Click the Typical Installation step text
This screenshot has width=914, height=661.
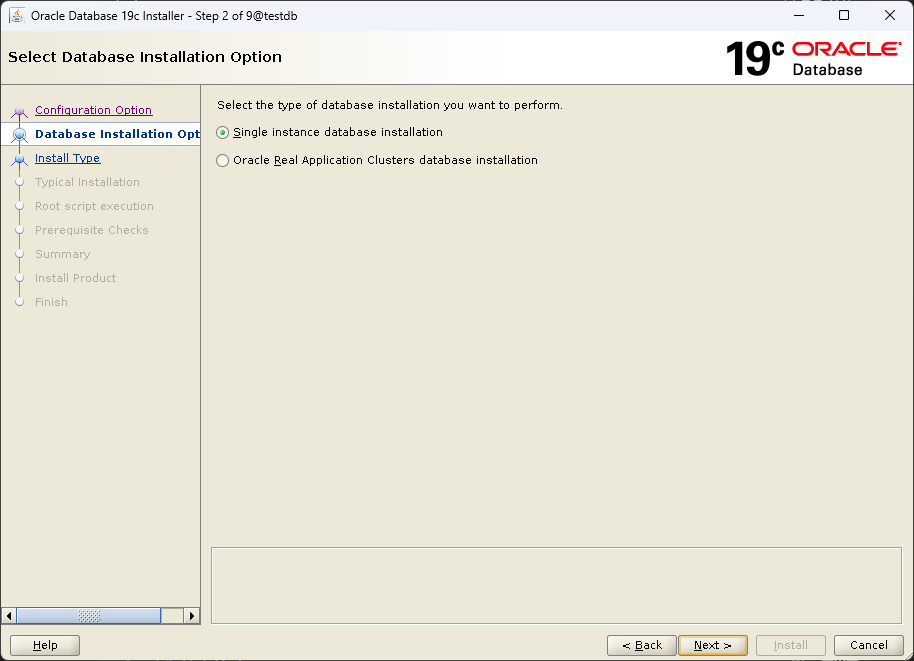pyautogui.click(x=87, y=182)
